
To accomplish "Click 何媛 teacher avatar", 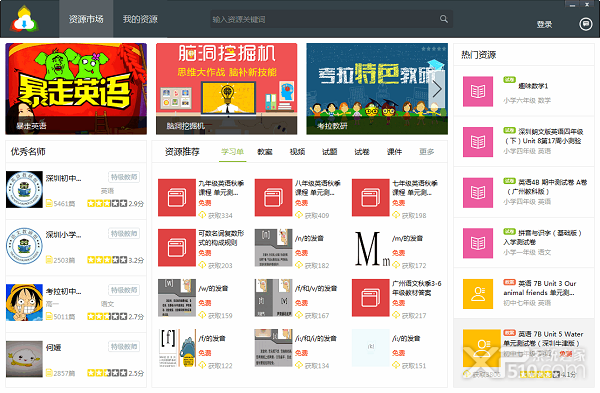I will 24,359.
